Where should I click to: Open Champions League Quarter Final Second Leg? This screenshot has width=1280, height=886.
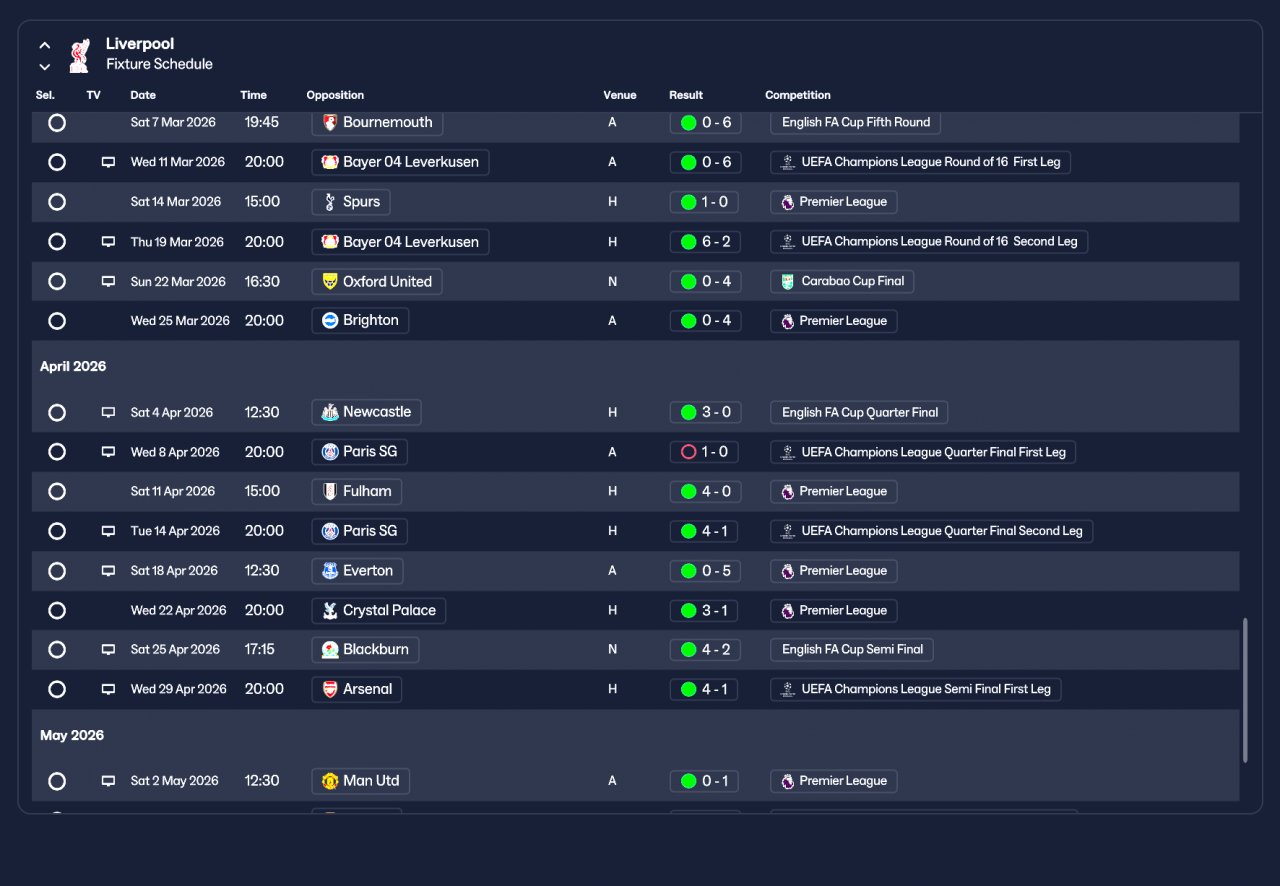click(x=932, y=531)
